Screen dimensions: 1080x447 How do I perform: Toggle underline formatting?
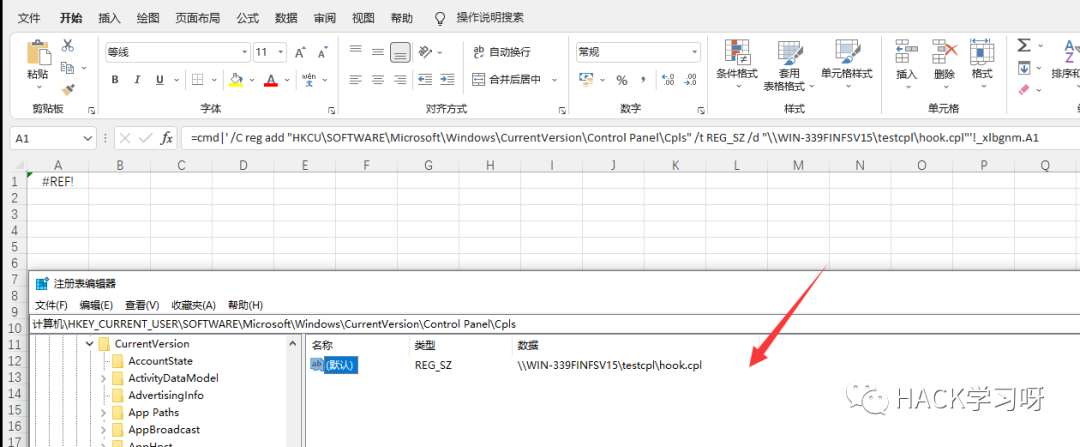click(x=160, y=80)
